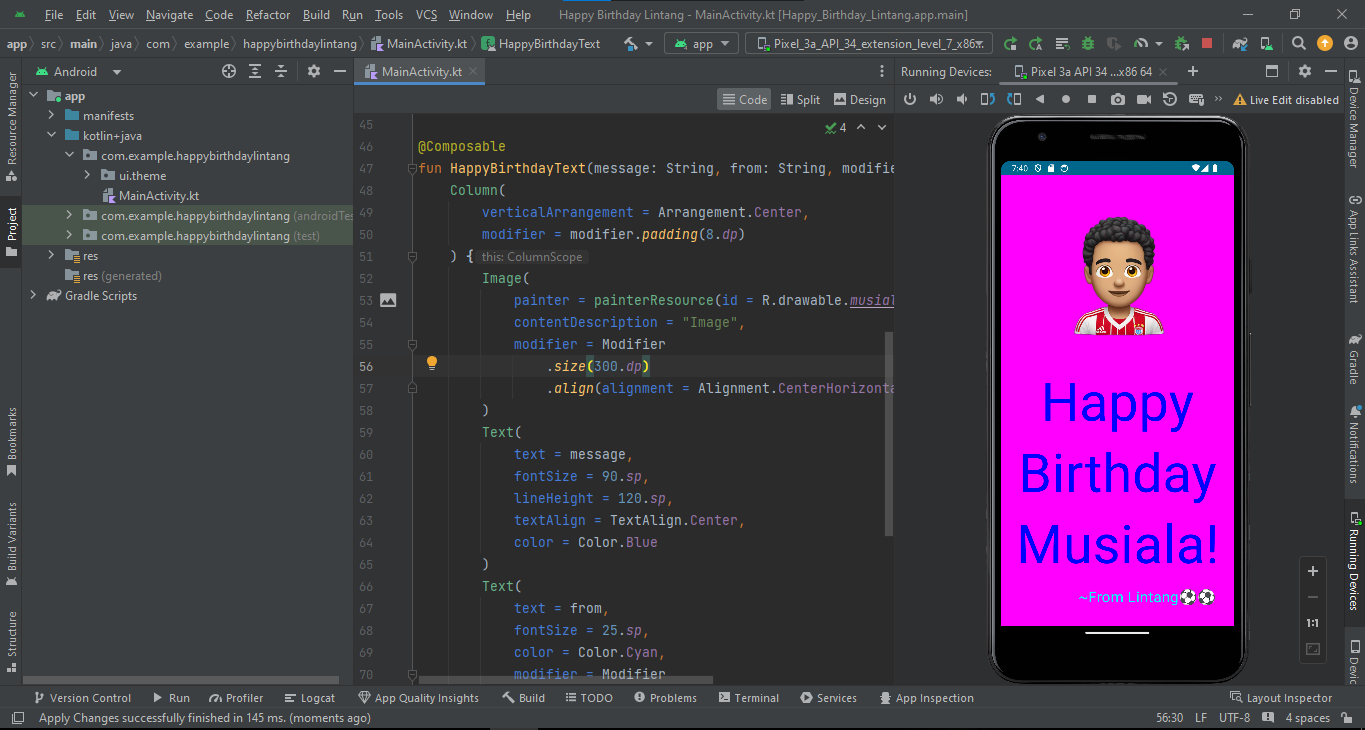Click the emulator power button icon

click(x=910, y=99)
